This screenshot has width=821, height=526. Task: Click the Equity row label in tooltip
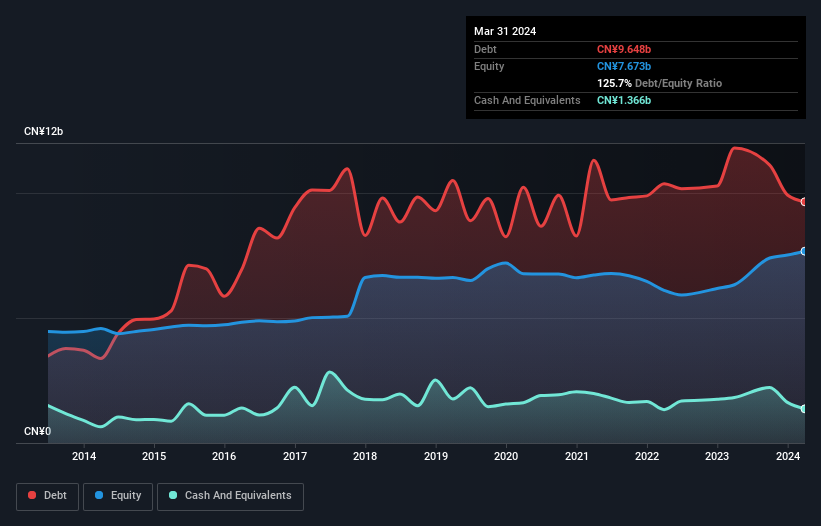[x=489, y=66]
